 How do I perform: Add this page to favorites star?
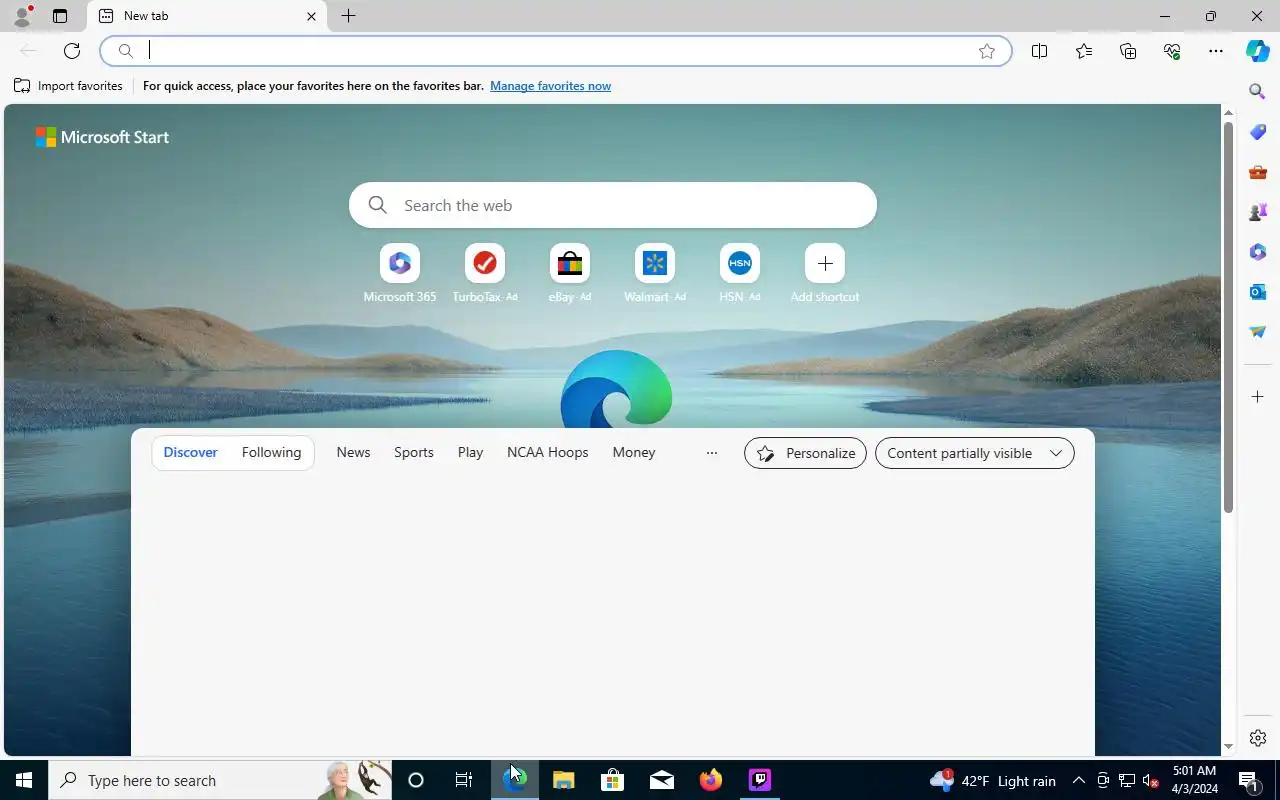tap(987, 51)
